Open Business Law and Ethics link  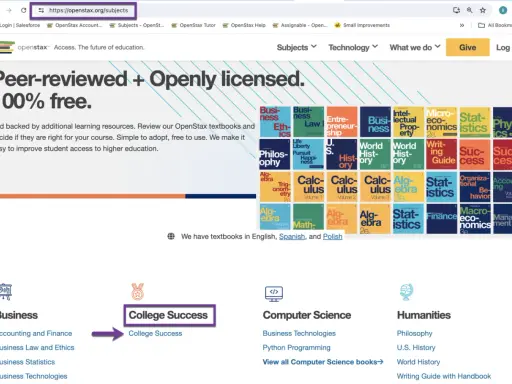click(x=37, y=348)
